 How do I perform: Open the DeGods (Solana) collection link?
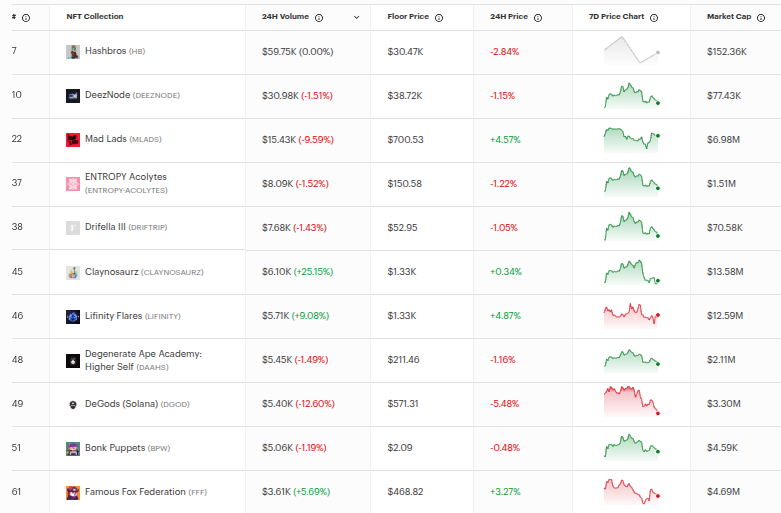click(137, 403)
